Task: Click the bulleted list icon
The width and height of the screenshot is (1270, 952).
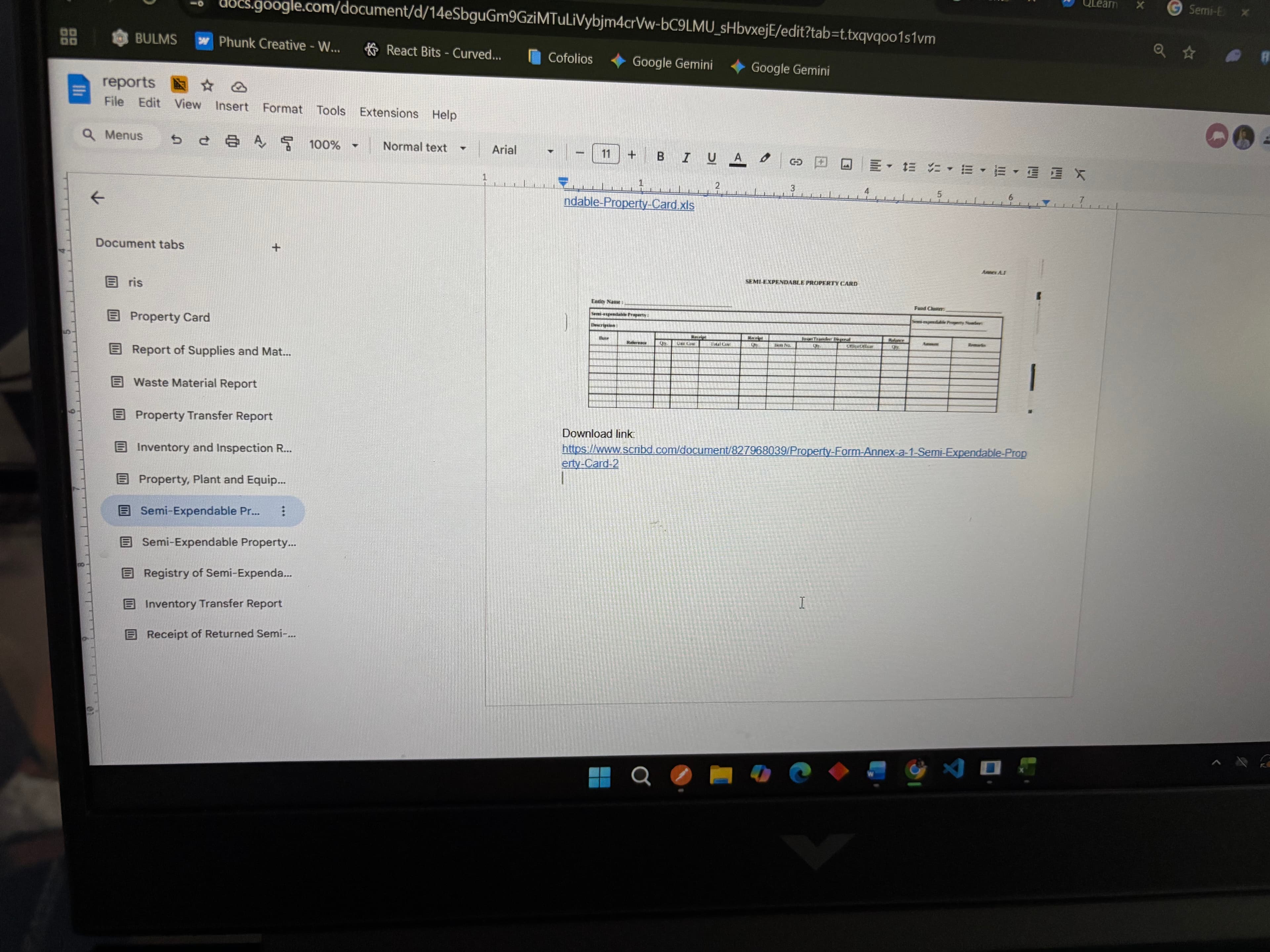Action: [967, 170]
